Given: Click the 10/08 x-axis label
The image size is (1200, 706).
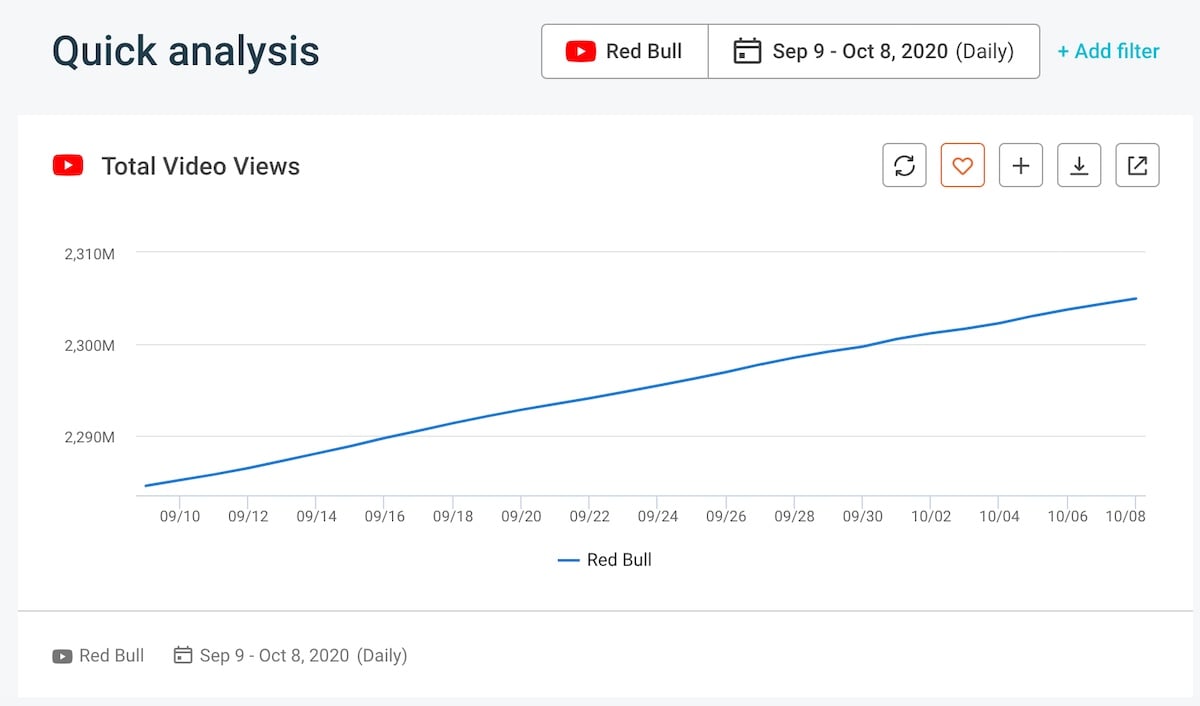Looking at the screenshot, I should (x=1125, y=516).
